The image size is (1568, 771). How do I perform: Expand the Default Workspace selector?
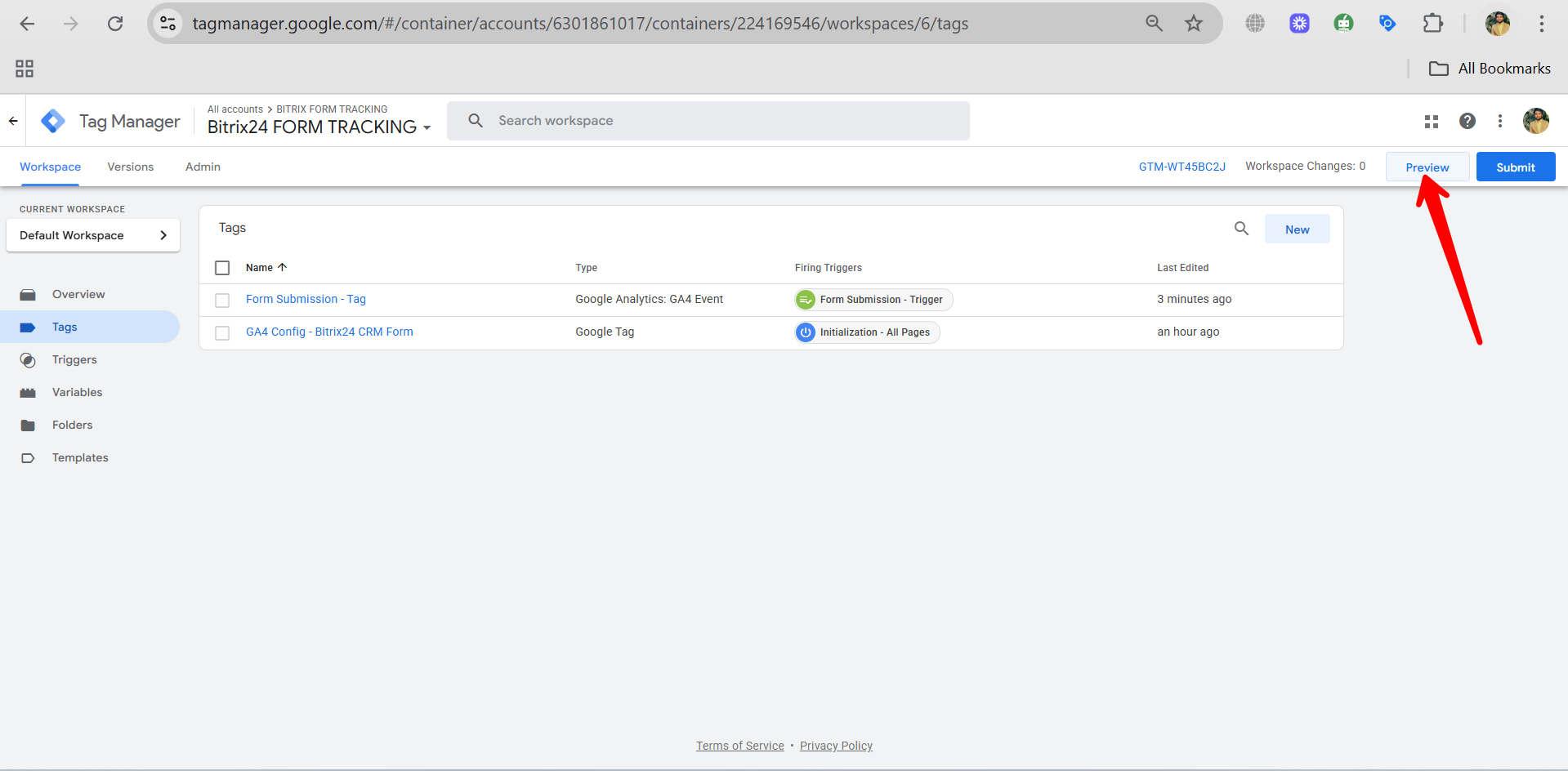93,235
